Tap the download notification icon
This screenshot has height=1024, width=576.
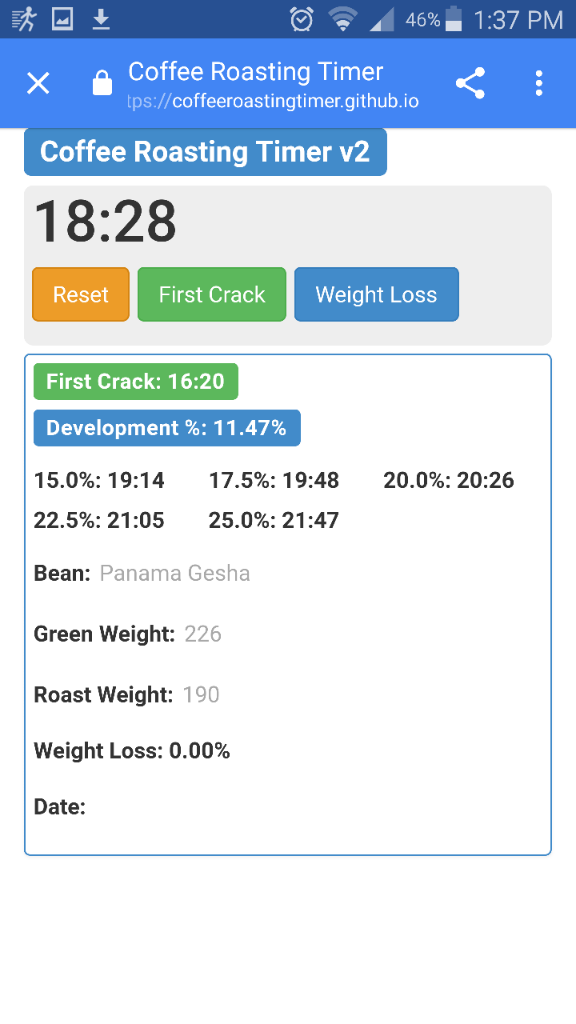[x=101, y=20]
